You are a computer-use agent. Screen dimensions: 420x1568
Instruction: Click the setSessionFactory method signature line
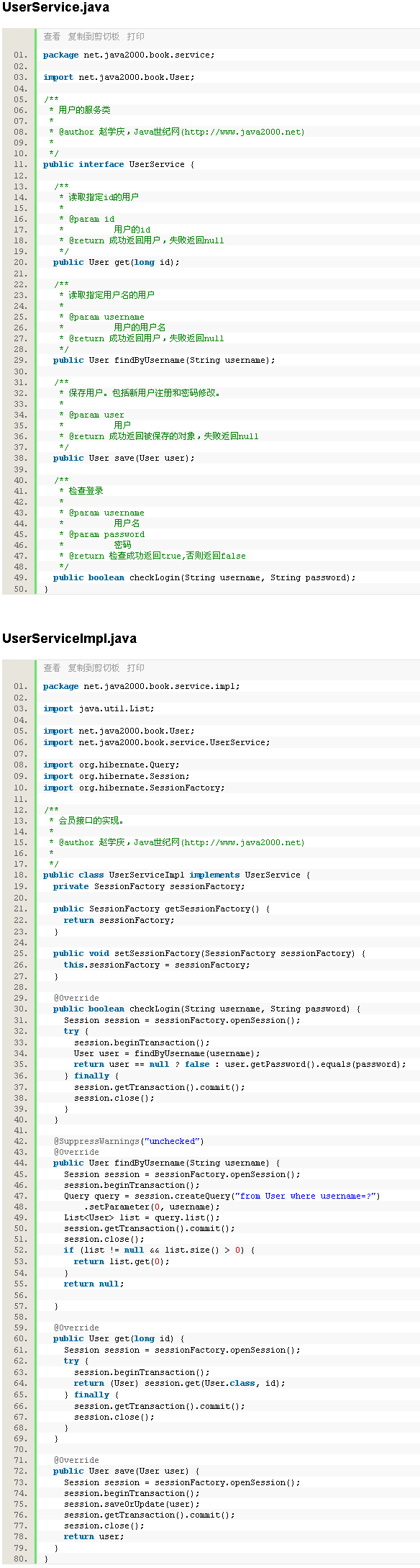[209, 953]
